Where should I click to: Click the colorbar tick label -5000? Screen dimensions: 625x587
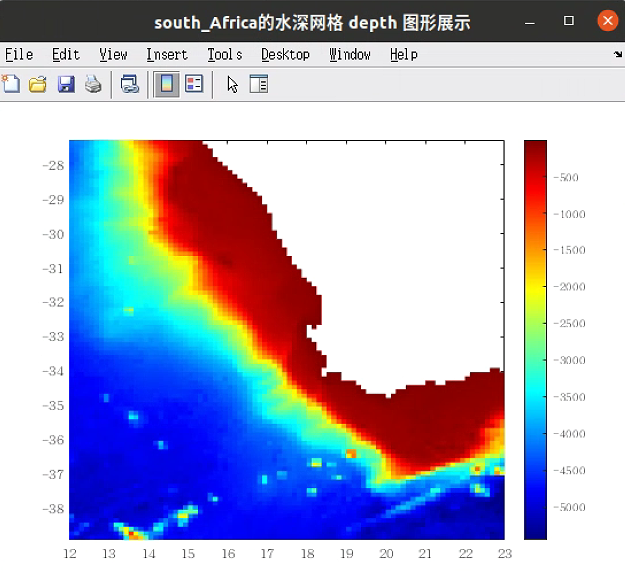coord(570,508)
